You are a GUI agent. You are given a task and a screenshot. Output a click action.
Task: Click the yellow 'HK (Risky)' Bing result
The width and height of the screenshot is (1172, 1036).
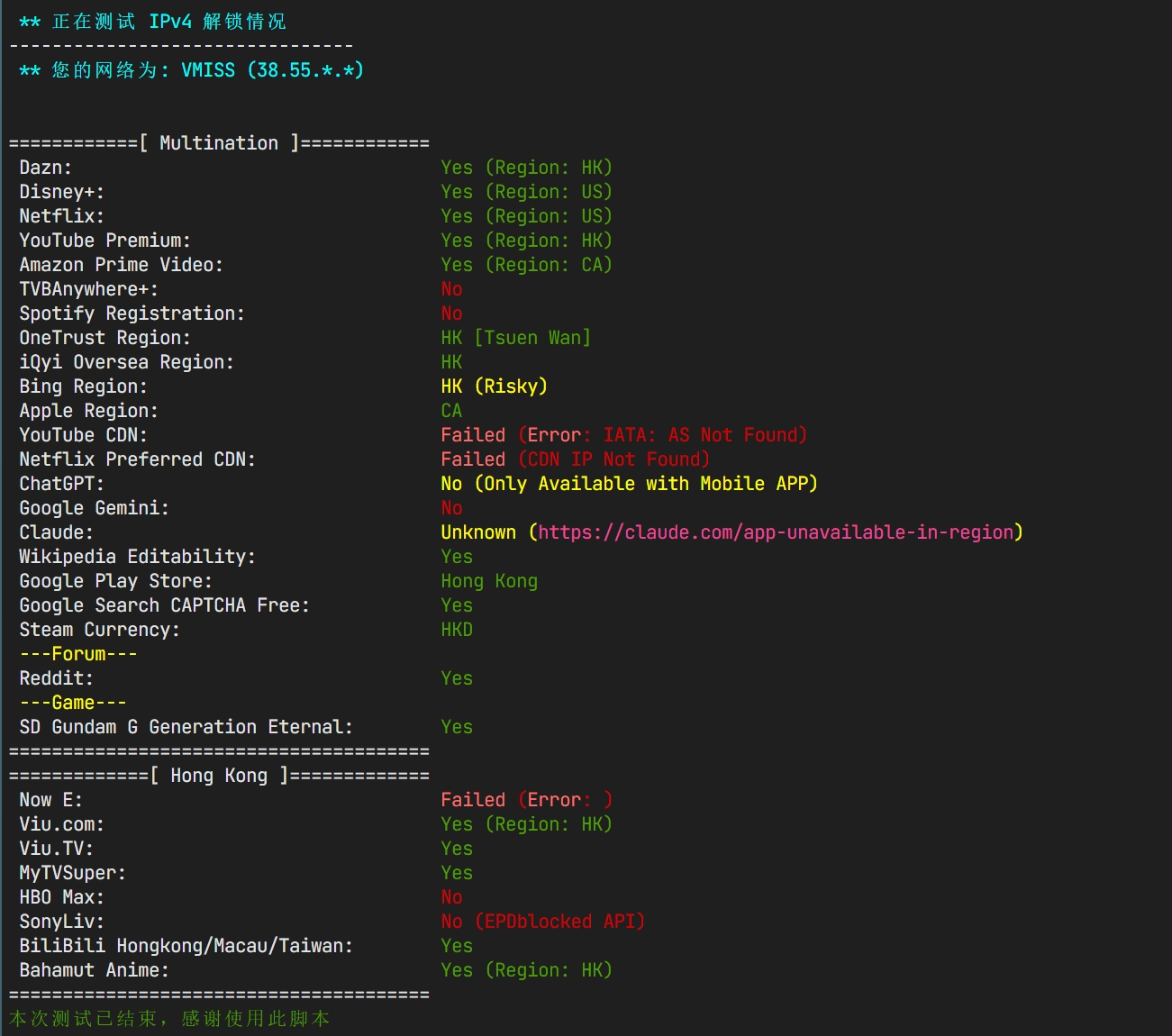click(494, 386)
